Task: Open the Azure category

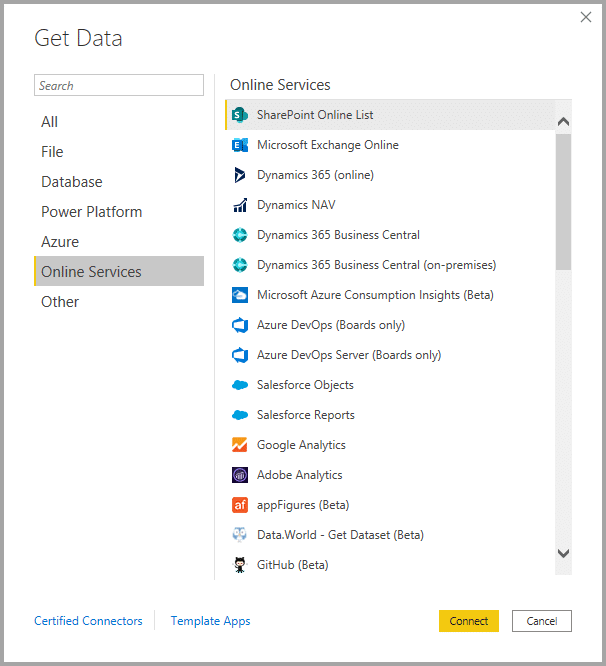Action: tap(60, 242)
